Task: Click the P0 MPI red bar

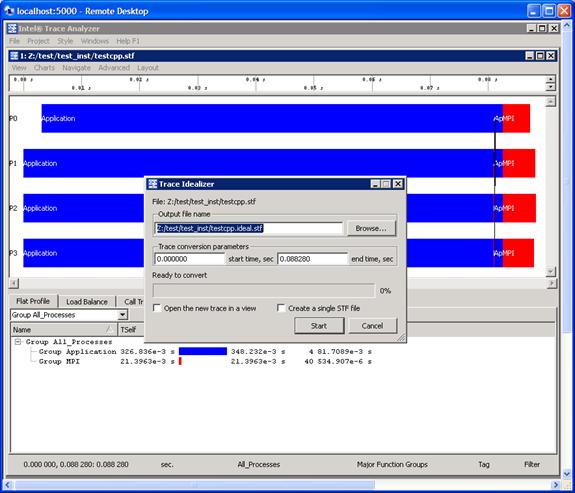Action: point(516,118)
